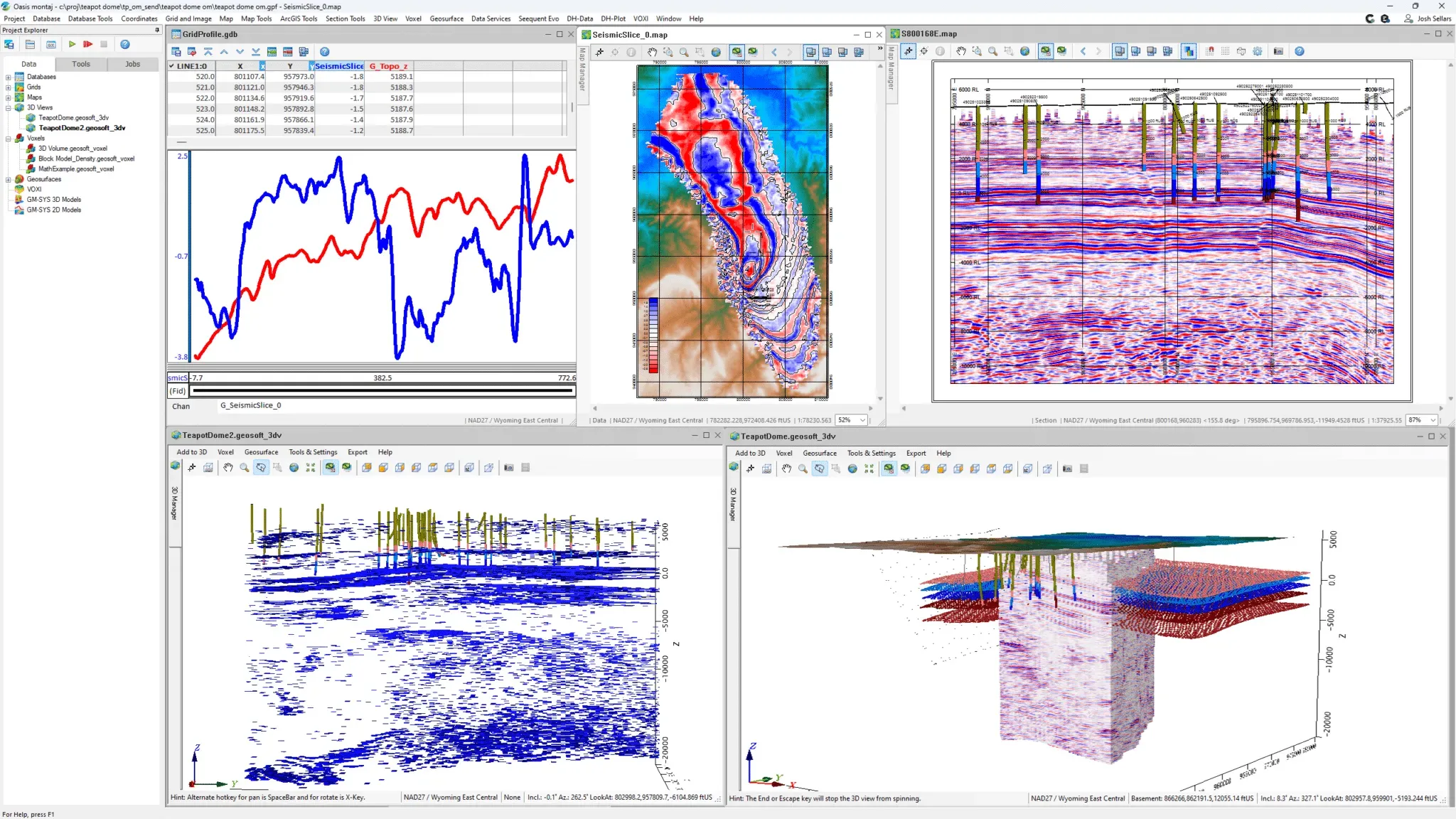Click the red-blue color legend bar on map
The height and width of the screenshot is (819, 1456).
(x=653, y=336)
